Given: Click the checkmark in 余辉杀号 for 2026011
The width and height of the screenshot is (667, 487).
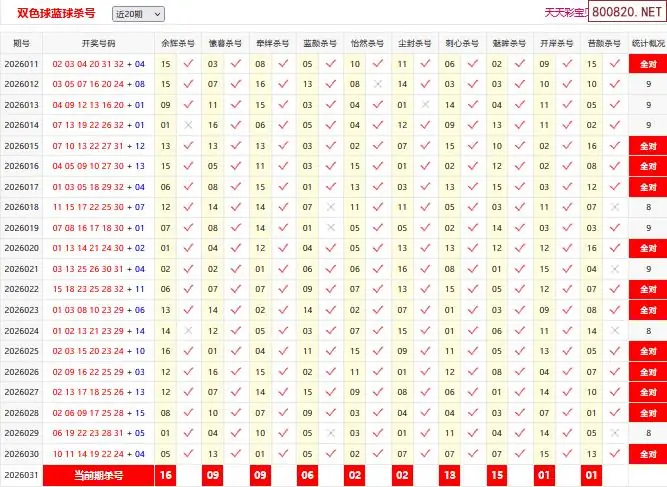Looking at the screenshot, I should point(188,64).
